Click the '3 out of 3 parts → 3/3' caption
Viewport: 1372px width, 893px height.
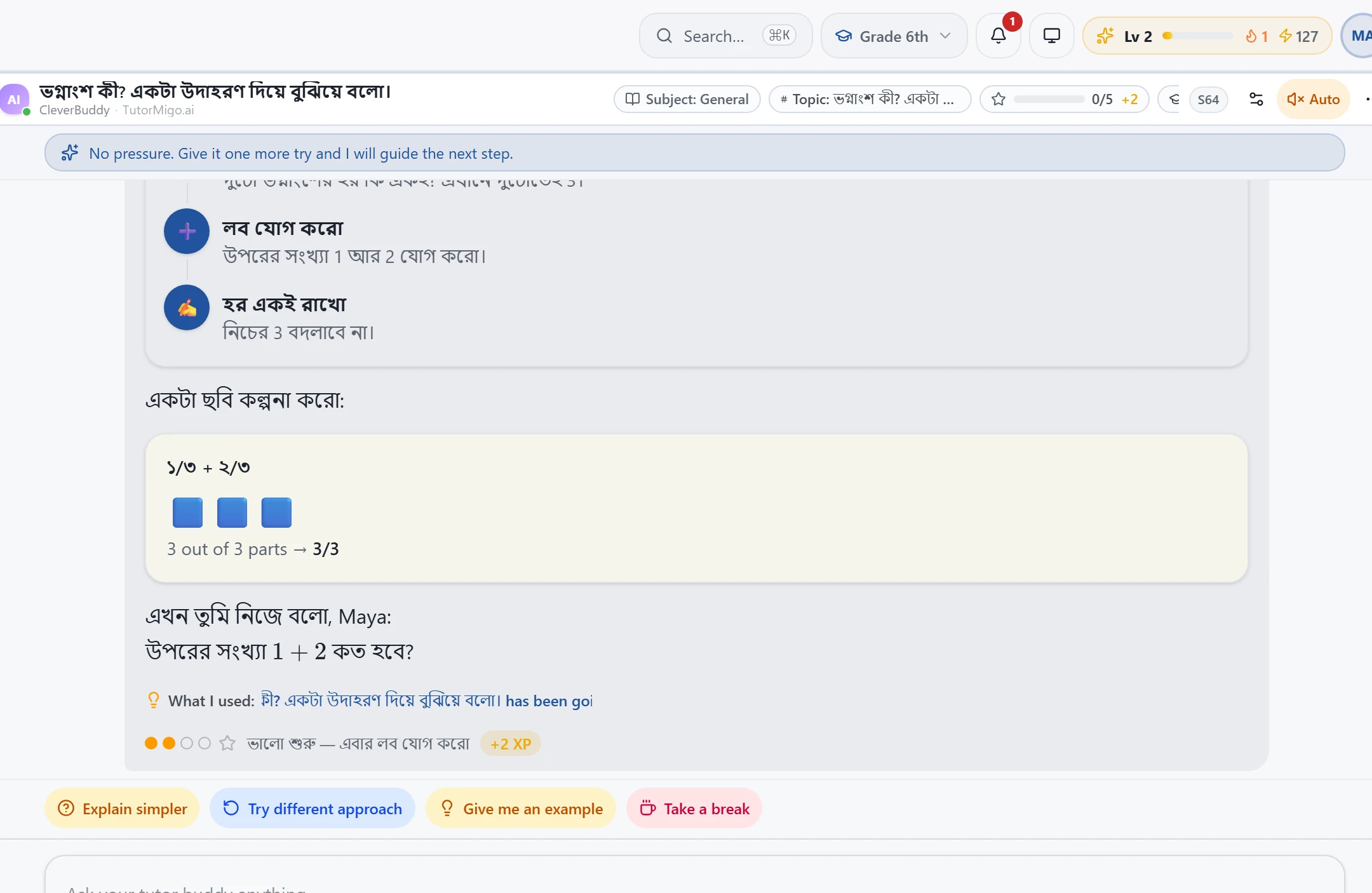click(x=253, y=549)
